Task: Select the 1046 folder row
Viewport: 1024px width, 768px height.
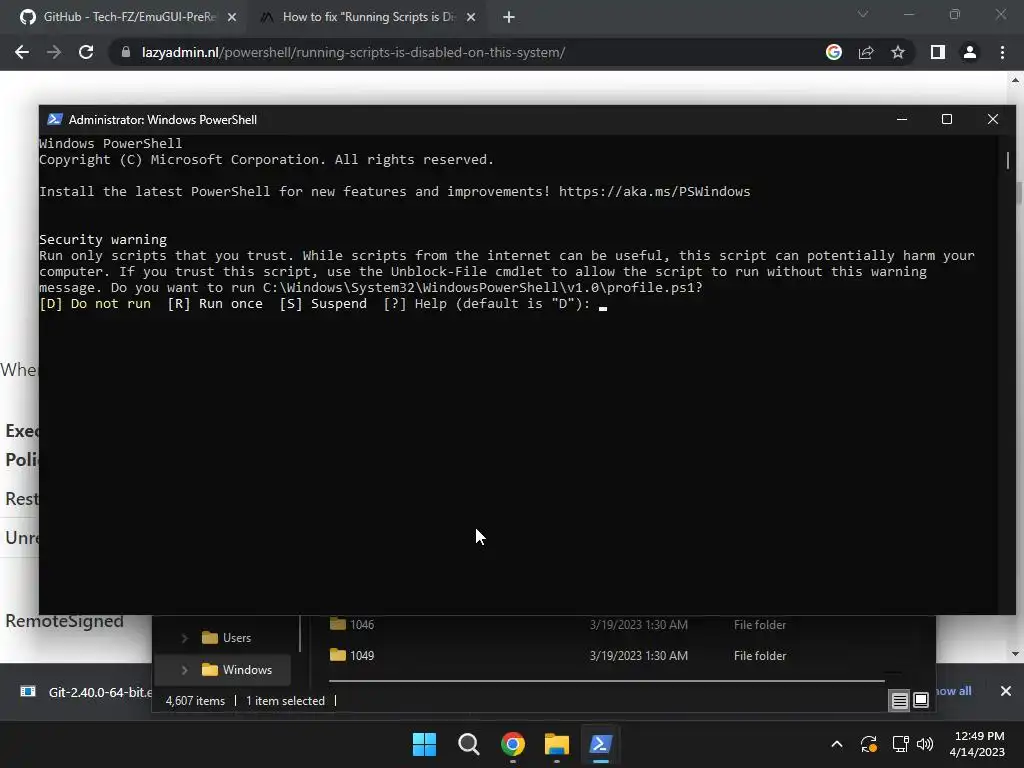Action: (606, 624)
